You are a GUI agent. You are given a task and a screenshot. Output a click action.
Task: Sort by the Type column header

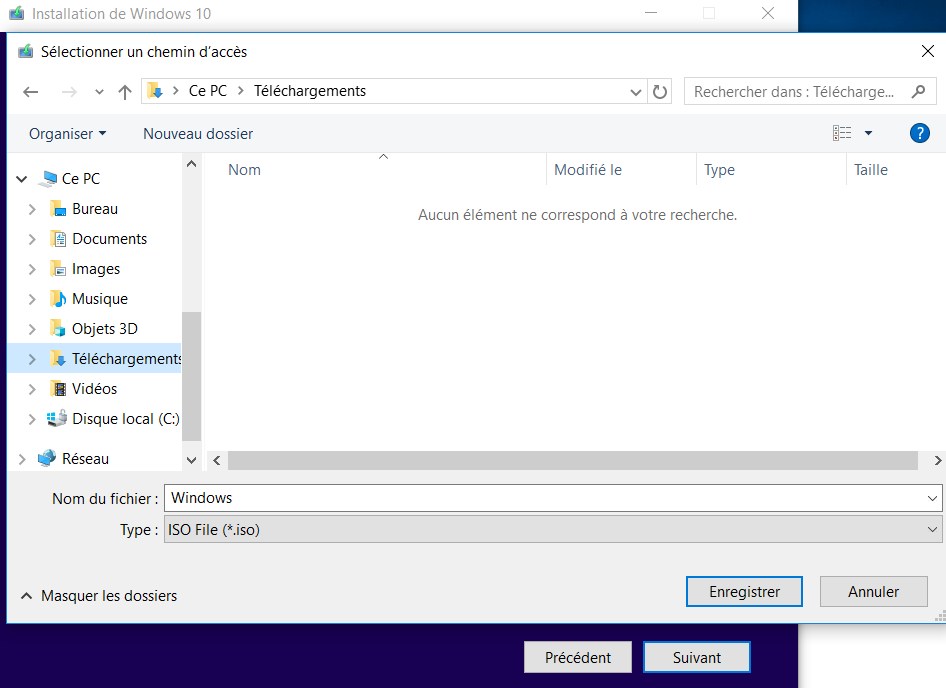point(719,170)
